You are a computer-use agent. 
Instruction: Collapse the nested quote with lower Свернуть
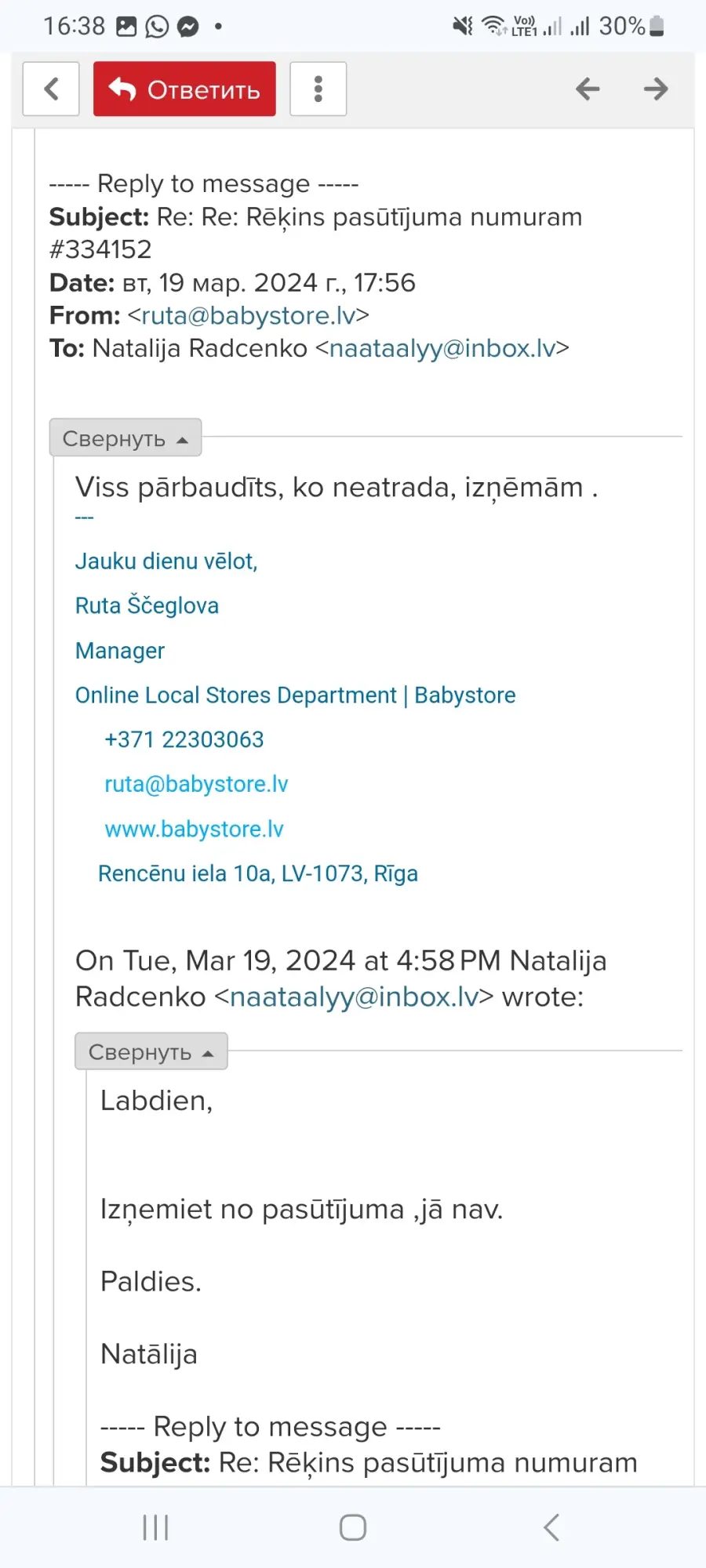[151, 1051]
